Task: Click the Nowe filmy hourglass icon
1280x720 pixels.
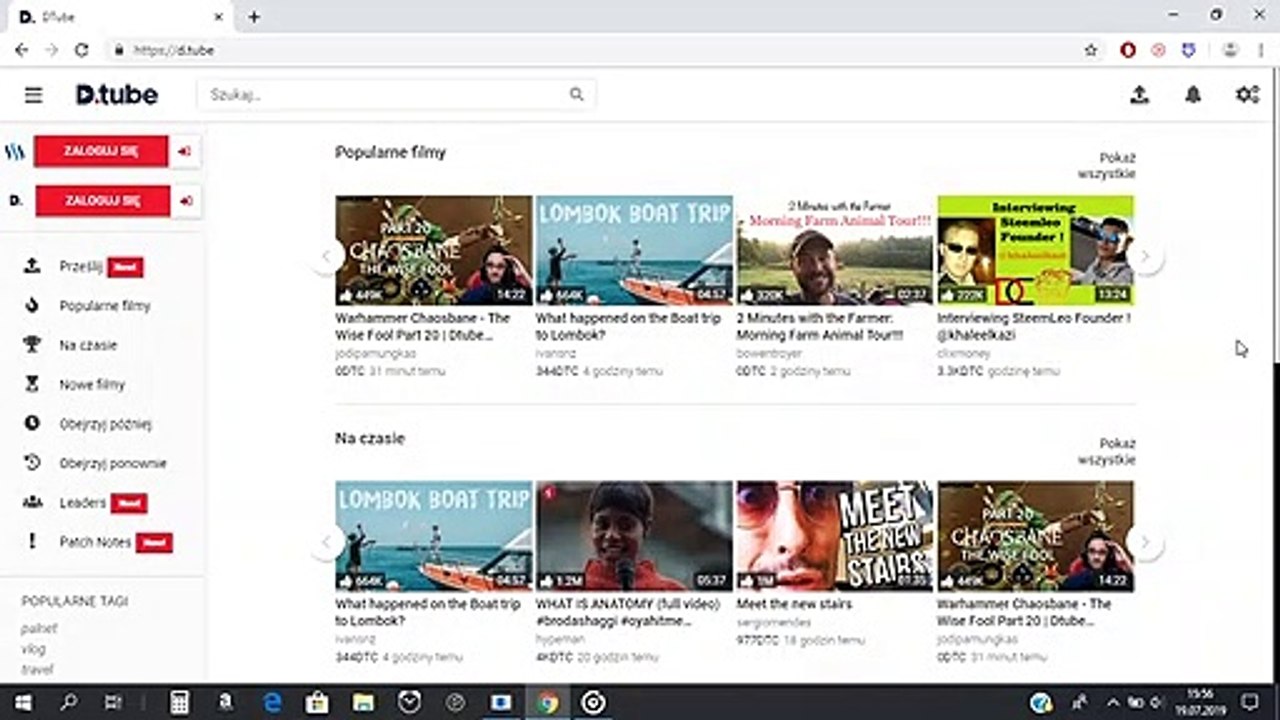Action: pyautogui.click(x=32, y=384)
